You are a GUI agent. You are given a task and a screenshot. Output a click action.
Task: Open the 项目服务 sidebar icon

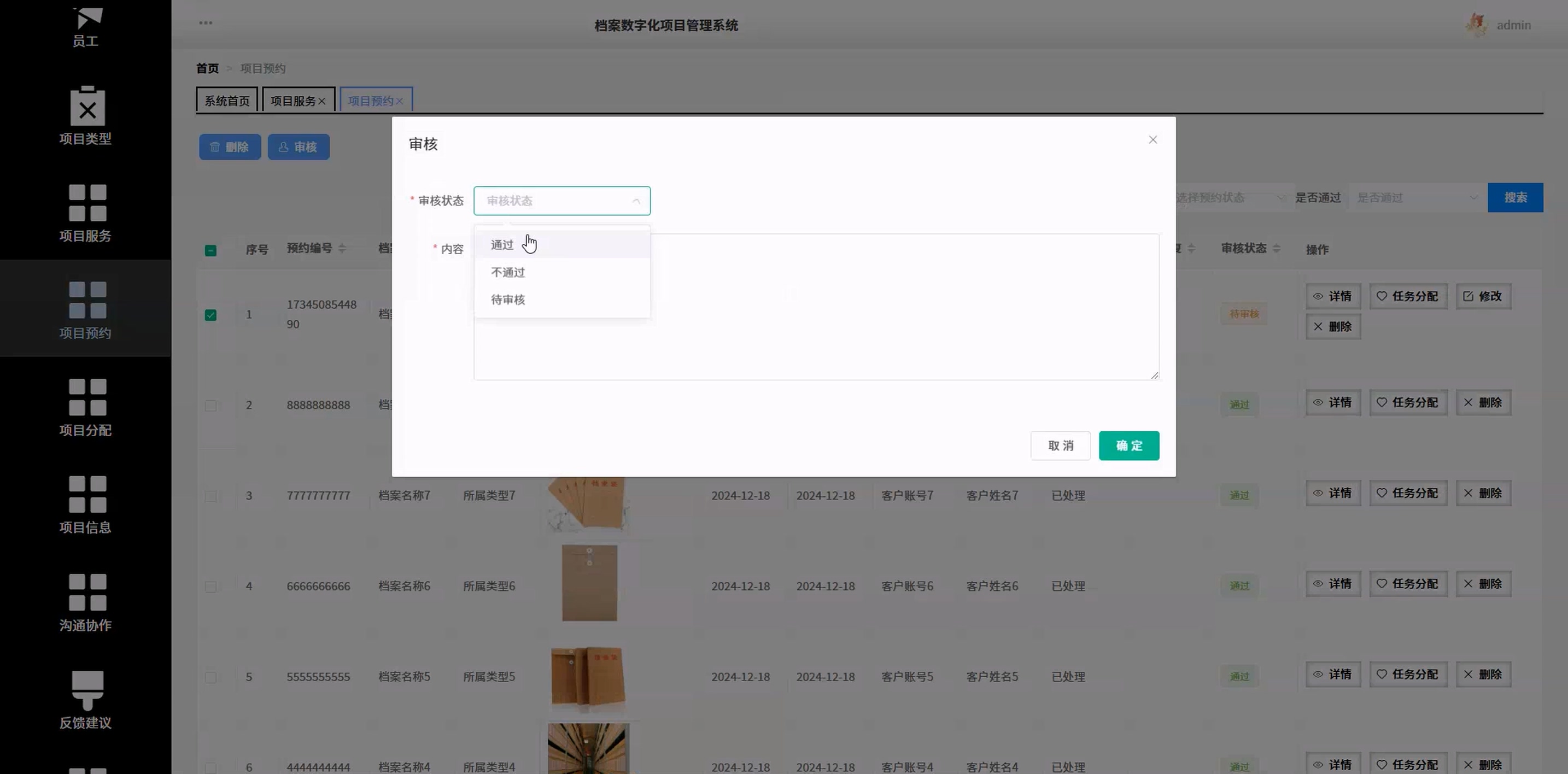(87, 203)
